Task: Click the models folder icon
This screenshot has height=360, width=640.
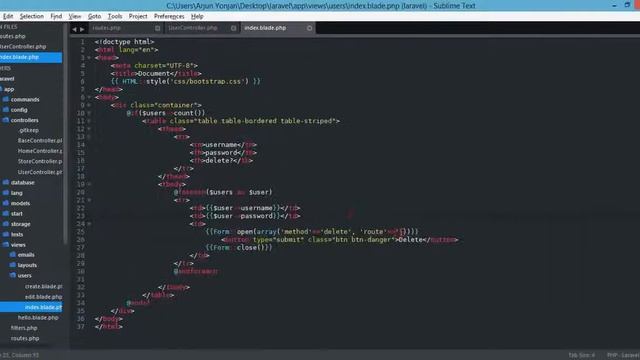Action: coord(6,203)
